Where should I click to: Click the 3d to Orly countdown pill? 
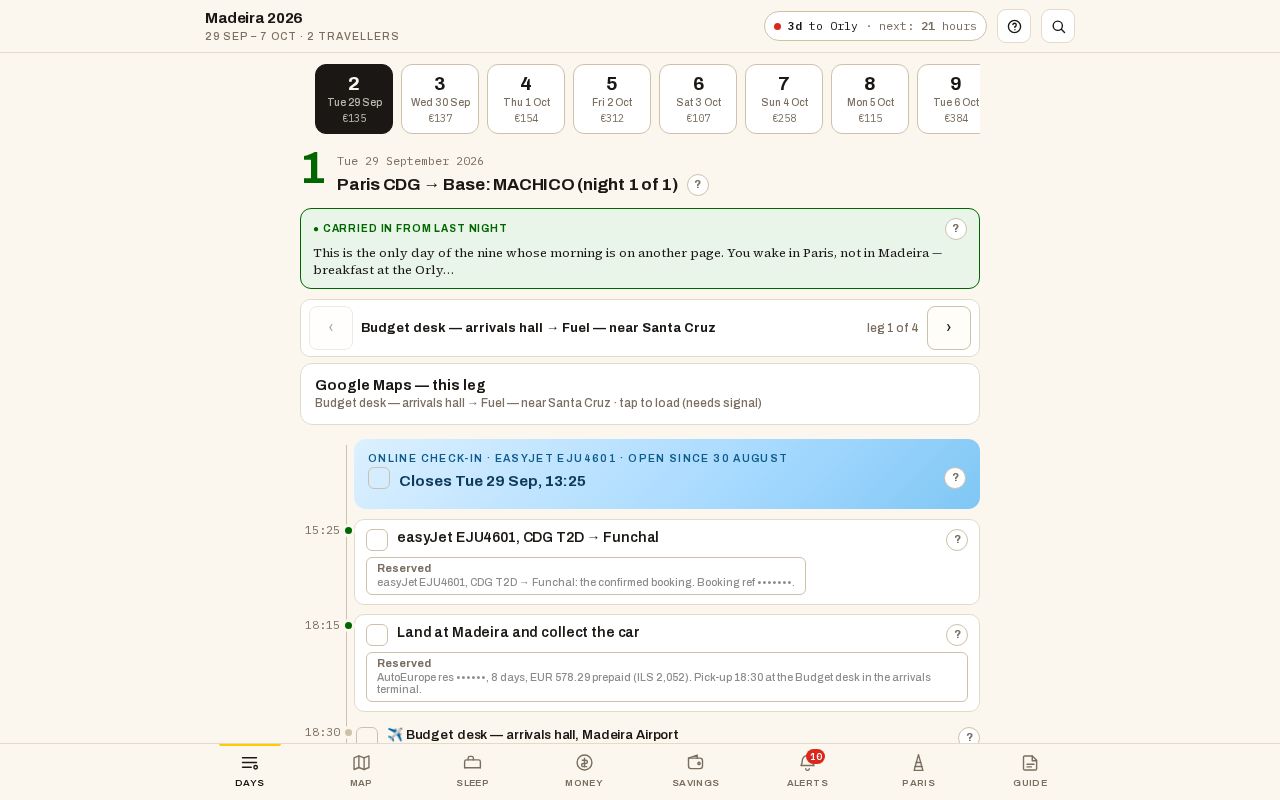point(875,26)
